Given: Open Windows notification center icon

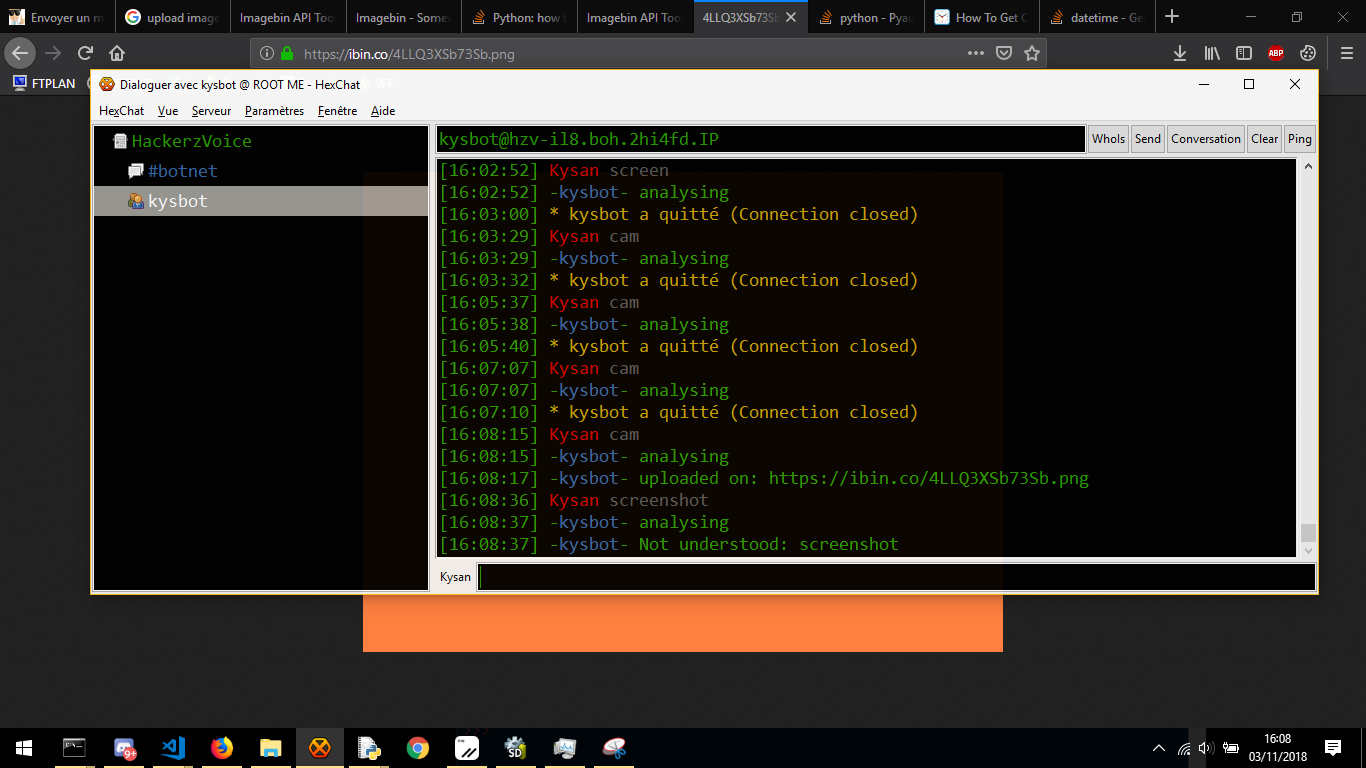Looking at the screenshot, I should coord(1332,747).
